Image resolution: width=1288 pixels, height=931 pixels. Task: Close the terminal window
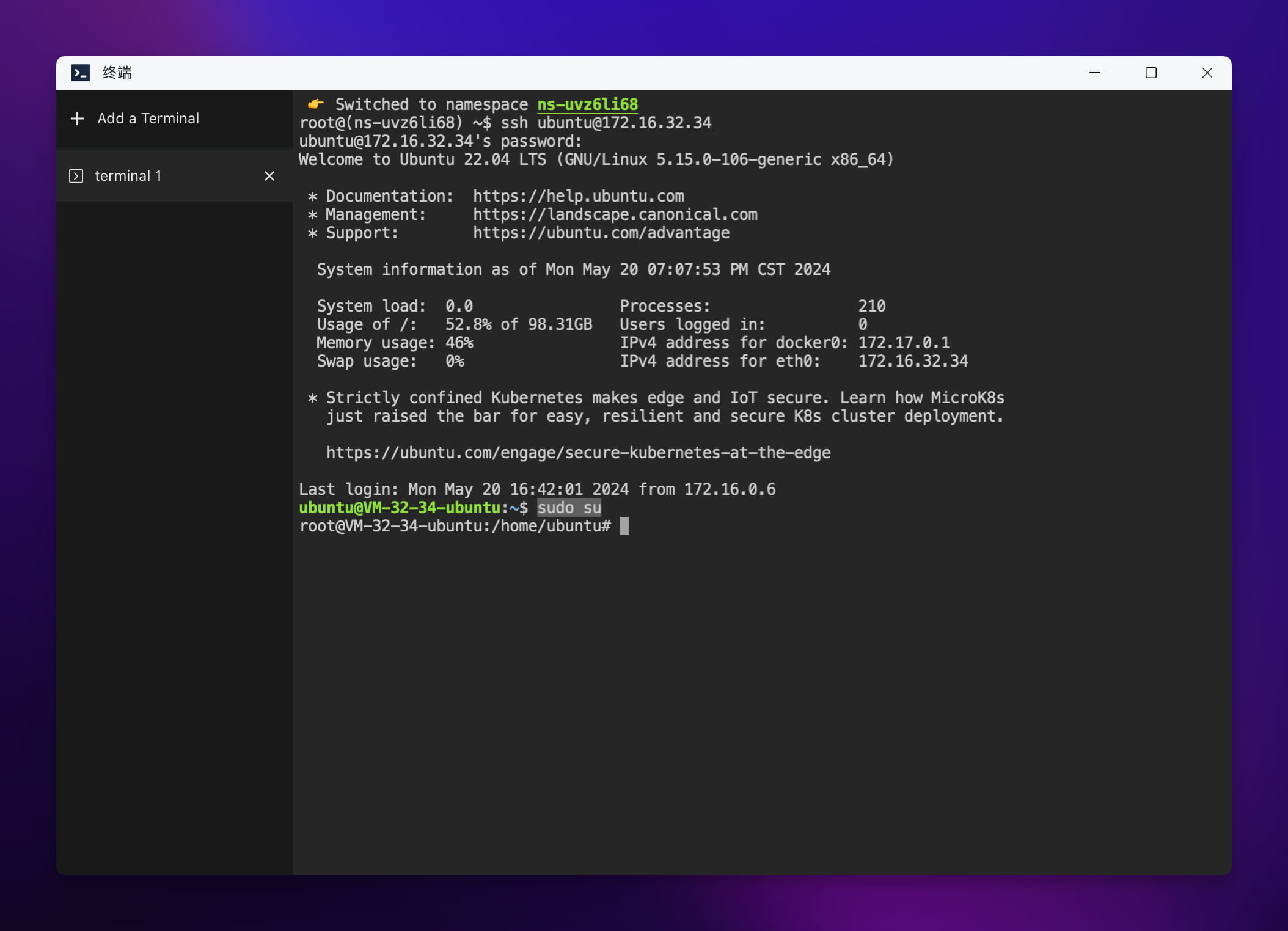pyautogui.click(x=1207, y=73)
